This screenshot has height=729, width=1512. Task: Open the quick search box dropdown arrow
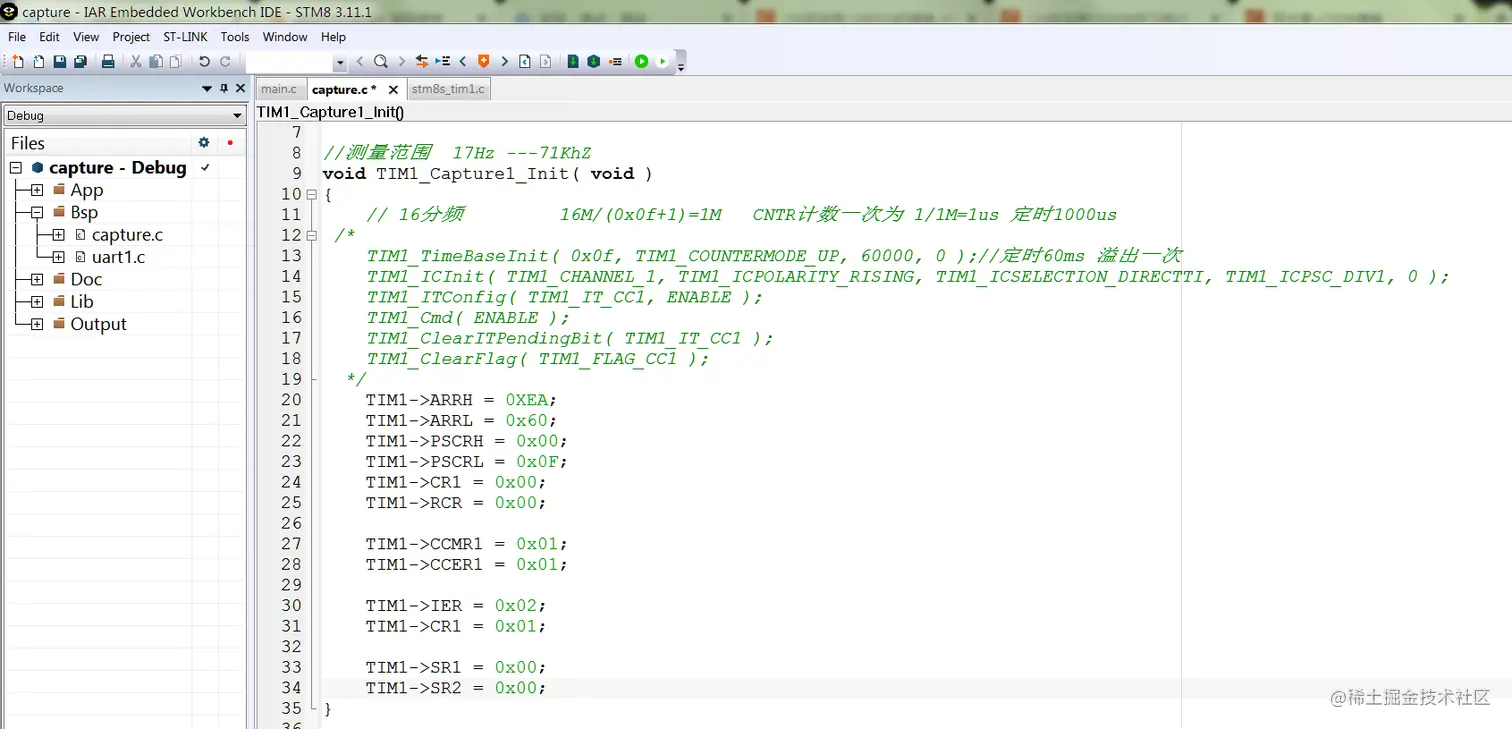(340, 63)
